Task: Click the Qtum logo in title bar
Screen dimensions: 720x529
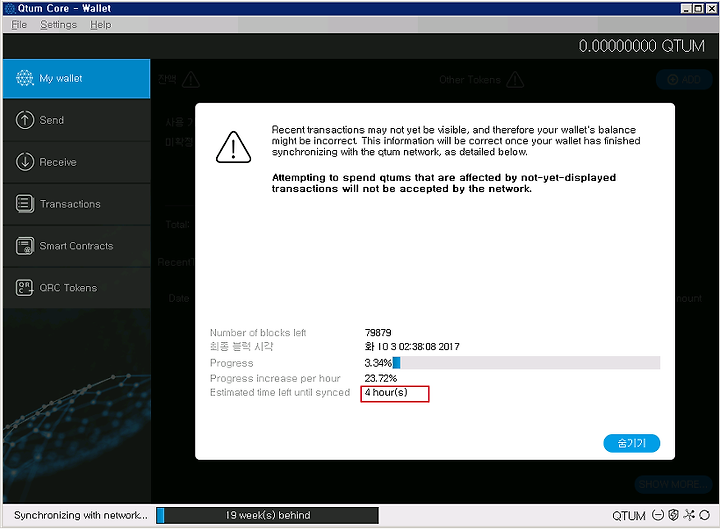Action: [x=10, y=8]
